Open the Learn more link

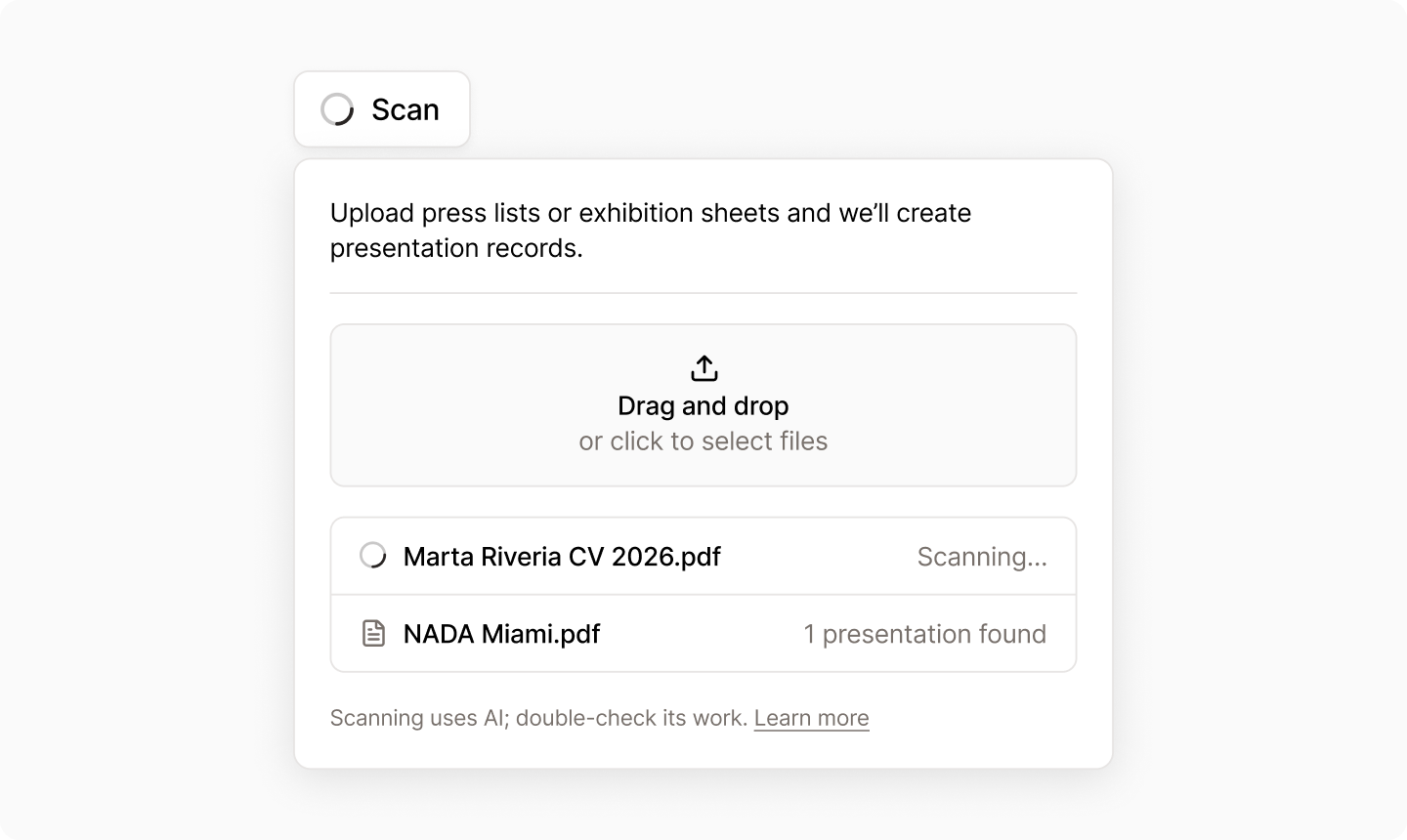click(x=811, y=718)
